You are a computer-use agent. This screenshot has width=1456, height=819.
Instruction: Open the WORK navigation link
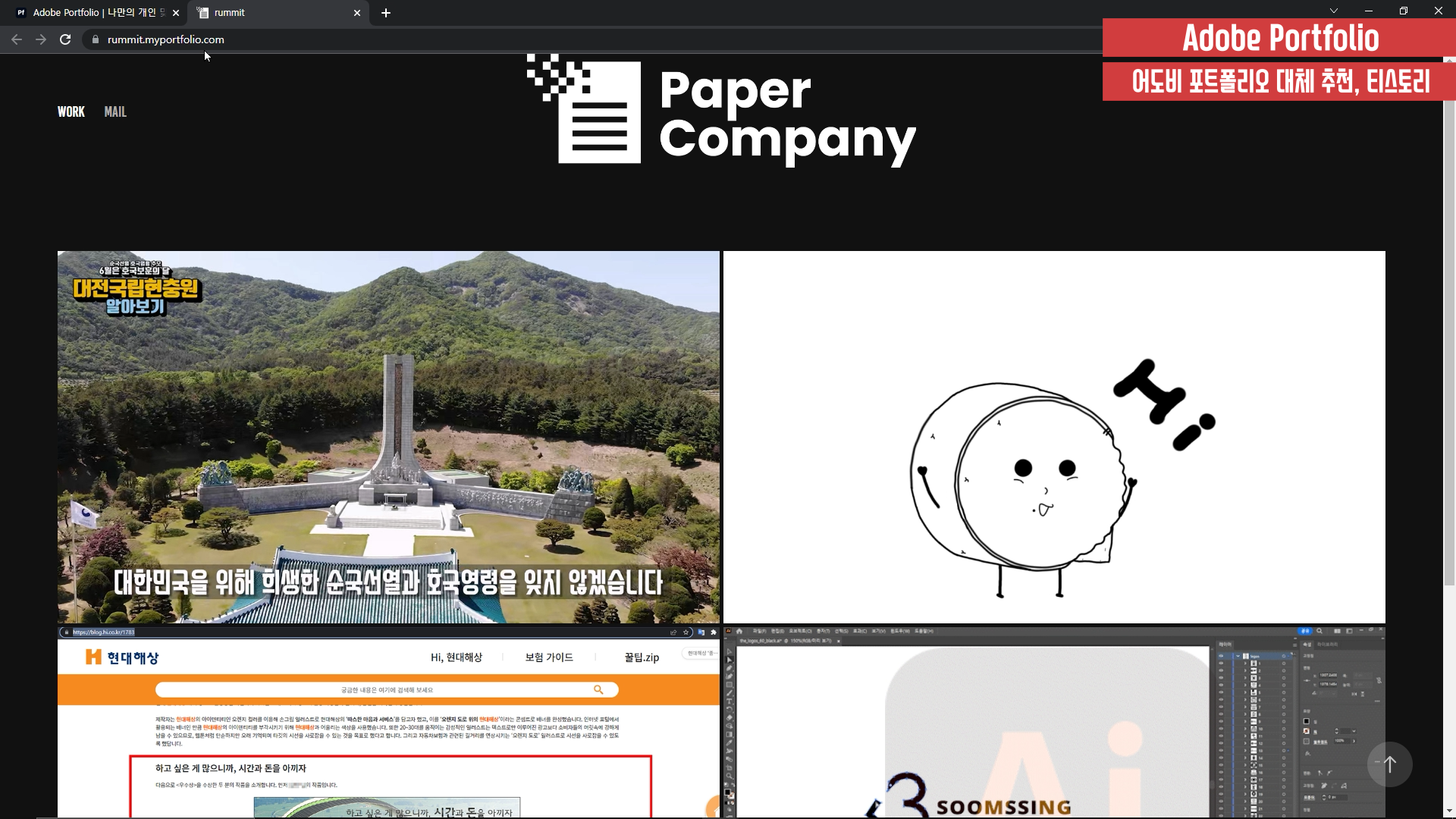click(x=71, y=111)
